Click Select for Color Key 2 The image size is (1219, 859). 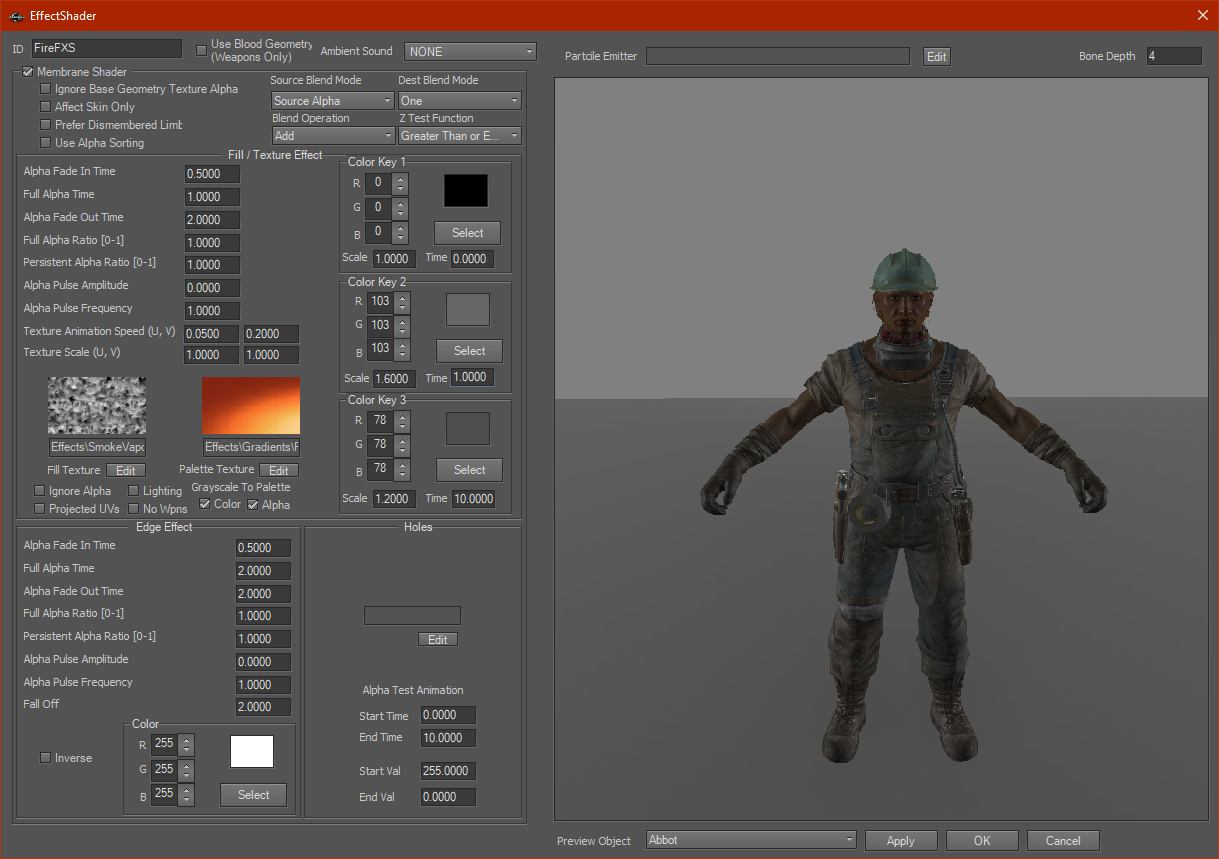pyautogui.click(x=469, y=351)
